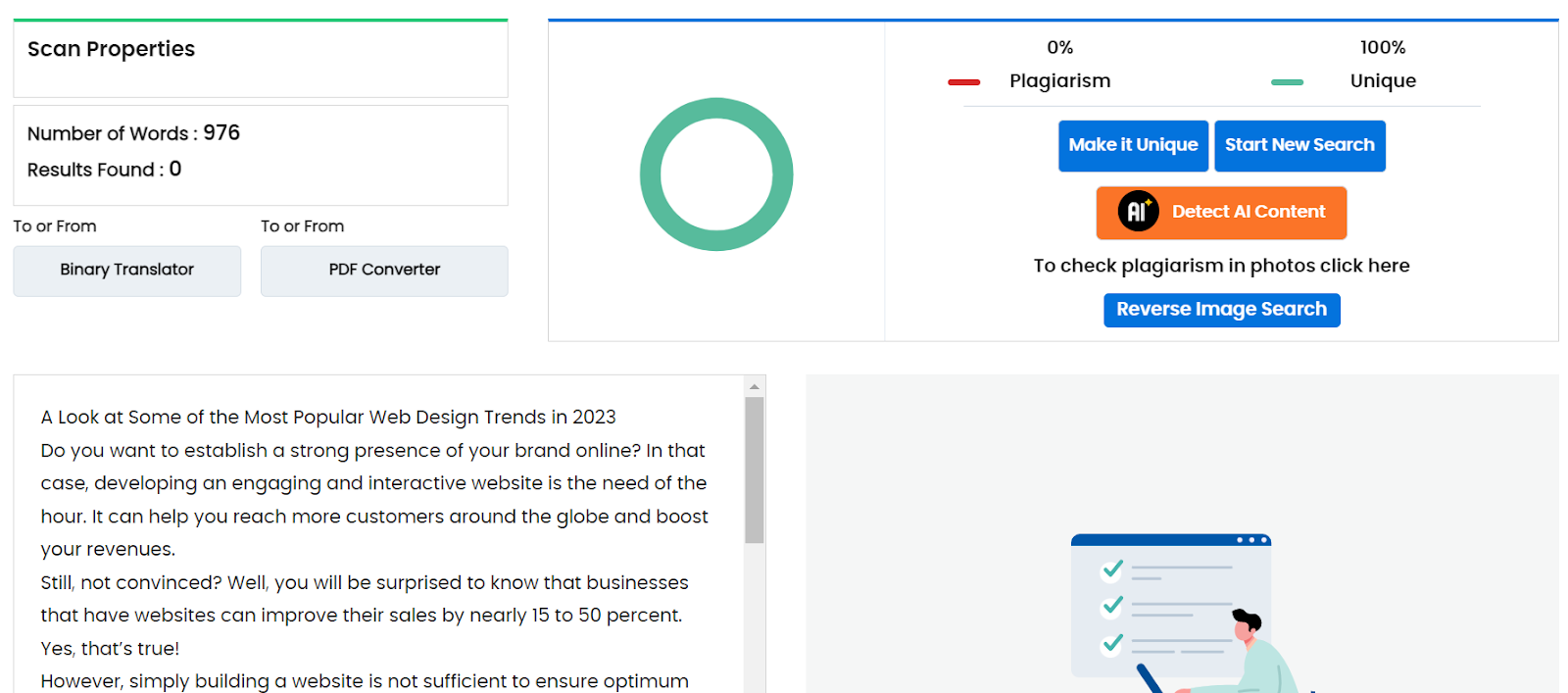
Task: Open Detect AI Content tool
Action: tap(1221, 213)
